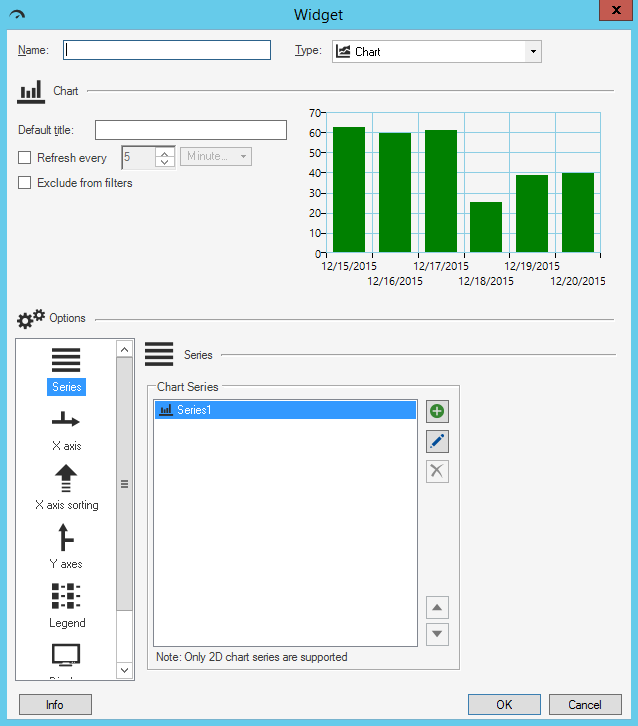638x726 pixels.
Task: Select the Y axes option
Action: tap(66, 538)
